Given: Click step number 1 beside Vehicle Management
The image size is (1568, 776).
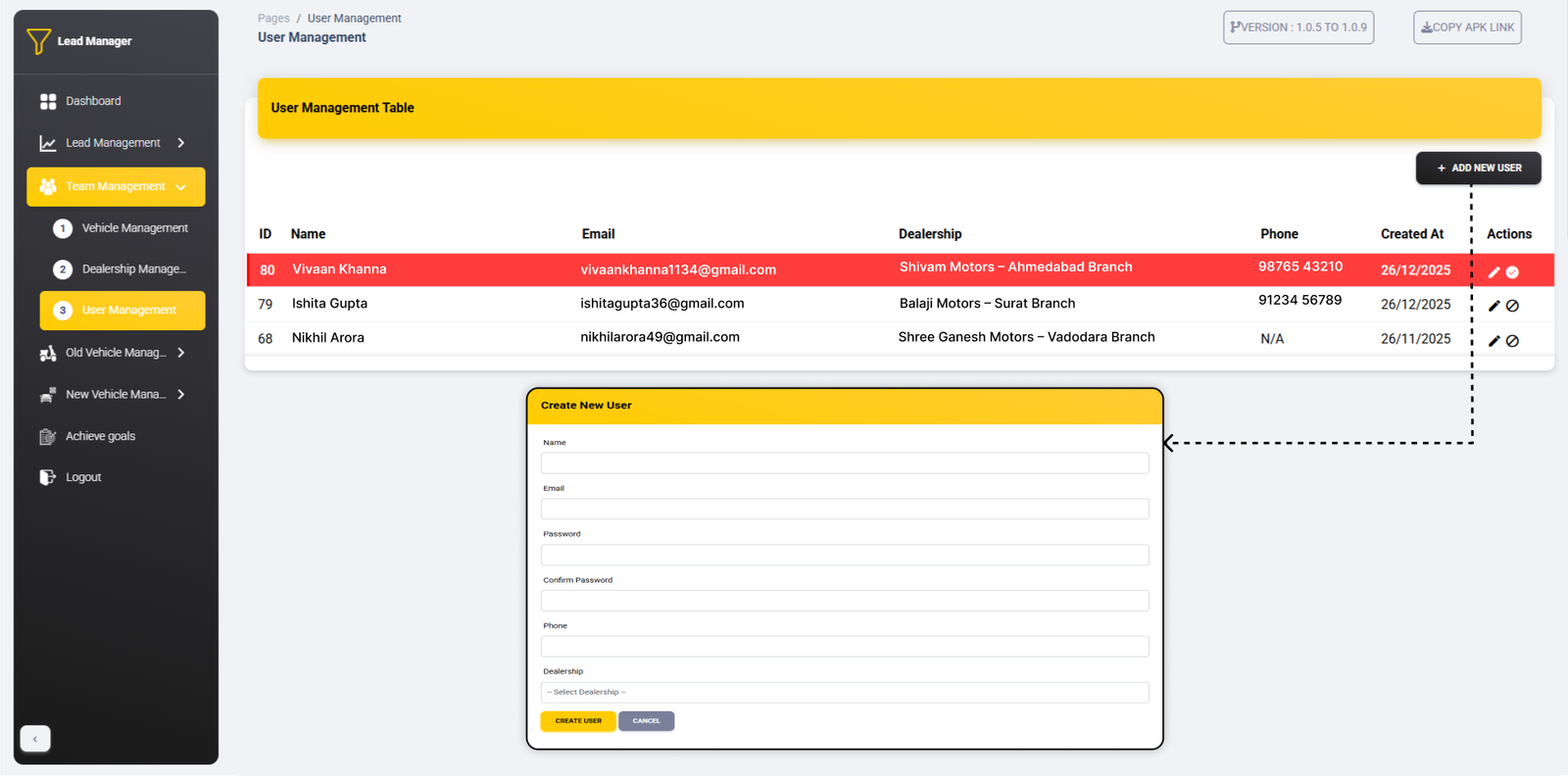Looking at the screenshot, I should 63,228.
